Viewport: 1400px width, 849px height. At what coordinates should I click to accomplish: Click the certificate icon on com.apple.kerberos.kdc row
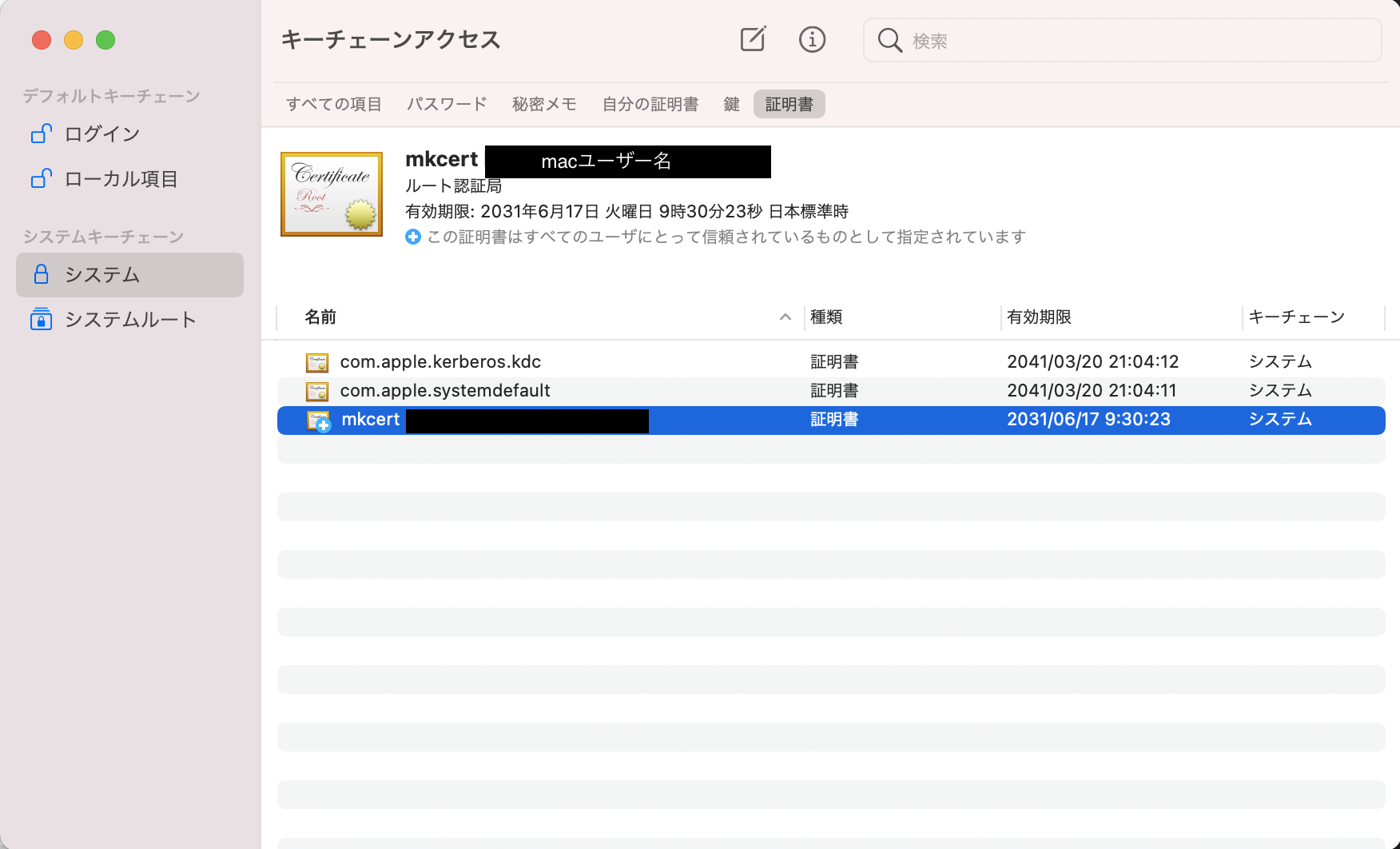click(316, 362)
